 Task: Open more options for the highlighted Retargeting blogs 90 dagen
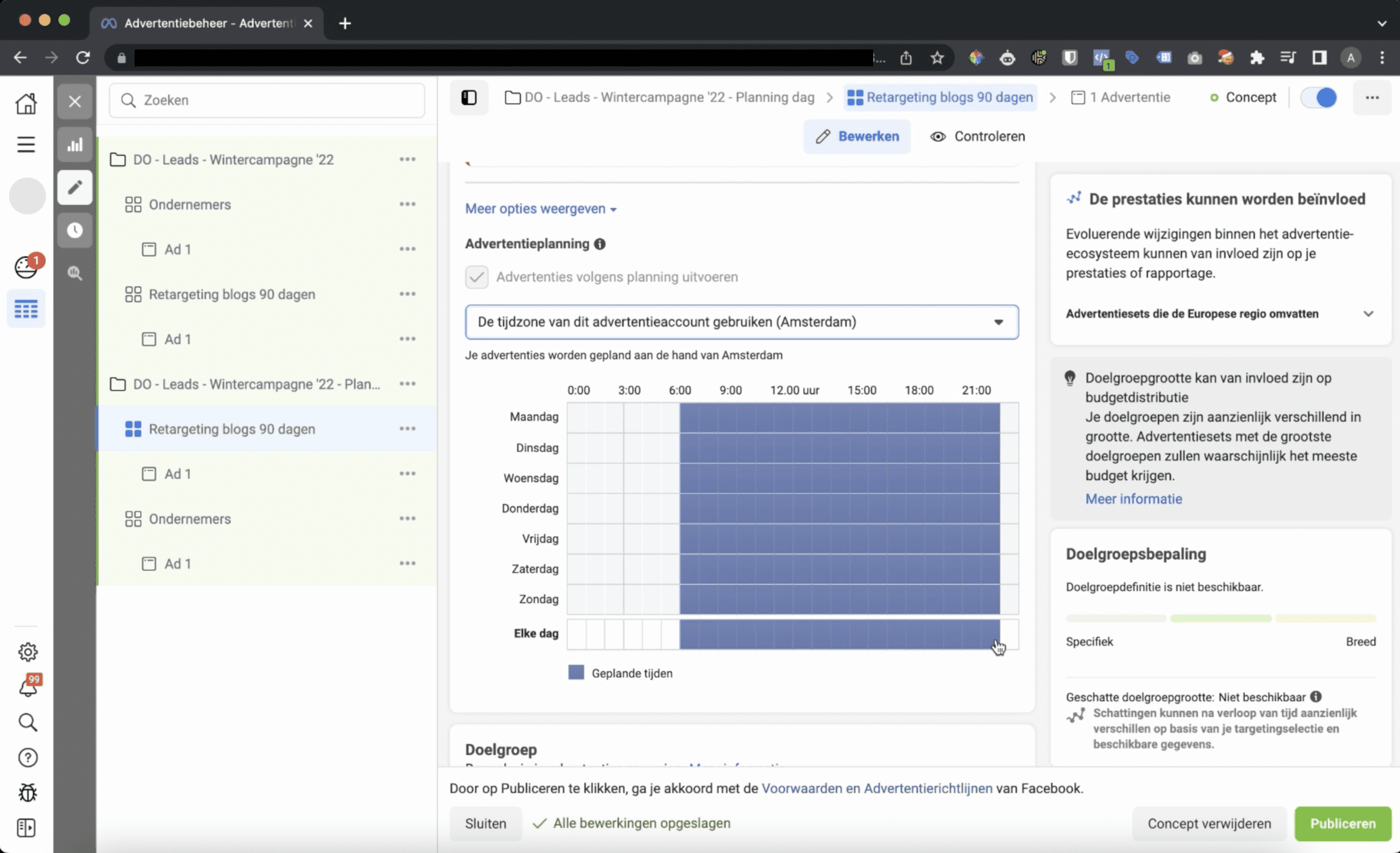[407, 429]
